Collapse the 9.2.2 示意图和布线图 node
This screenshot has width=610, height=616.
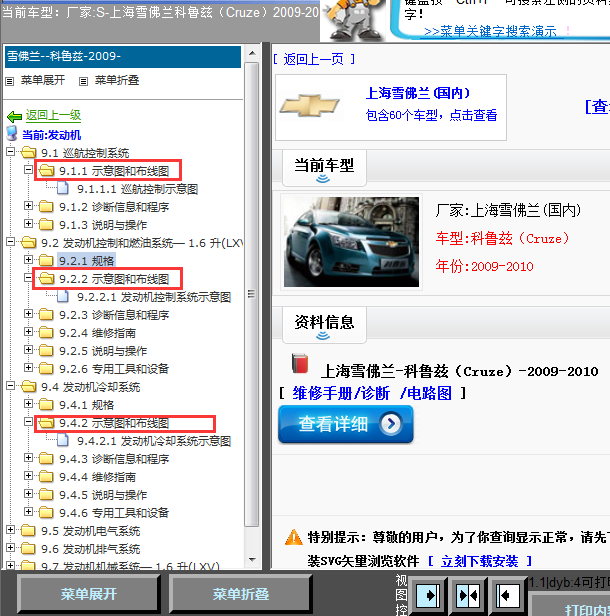[x=28, y=278]
